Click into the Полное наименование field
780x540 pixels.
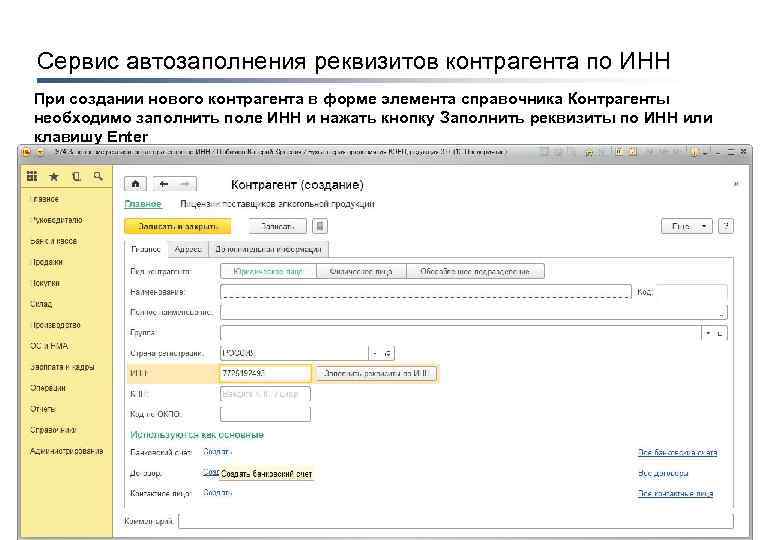pos(474,312)
